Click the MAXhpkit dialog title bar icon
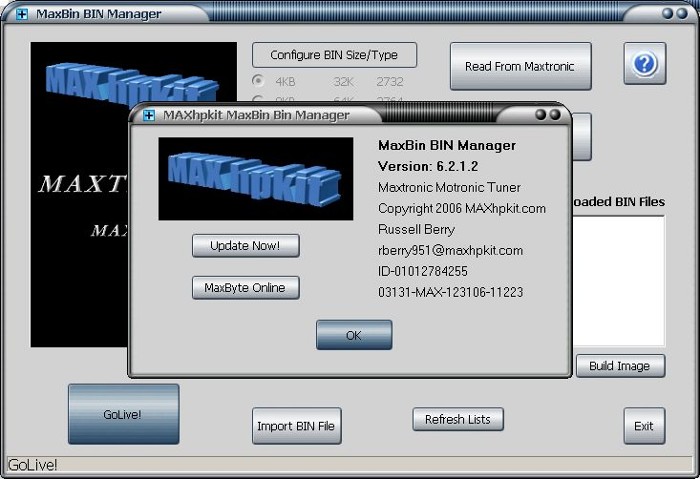Viewport: 700px width, 479px height. (x=148, y=115)
